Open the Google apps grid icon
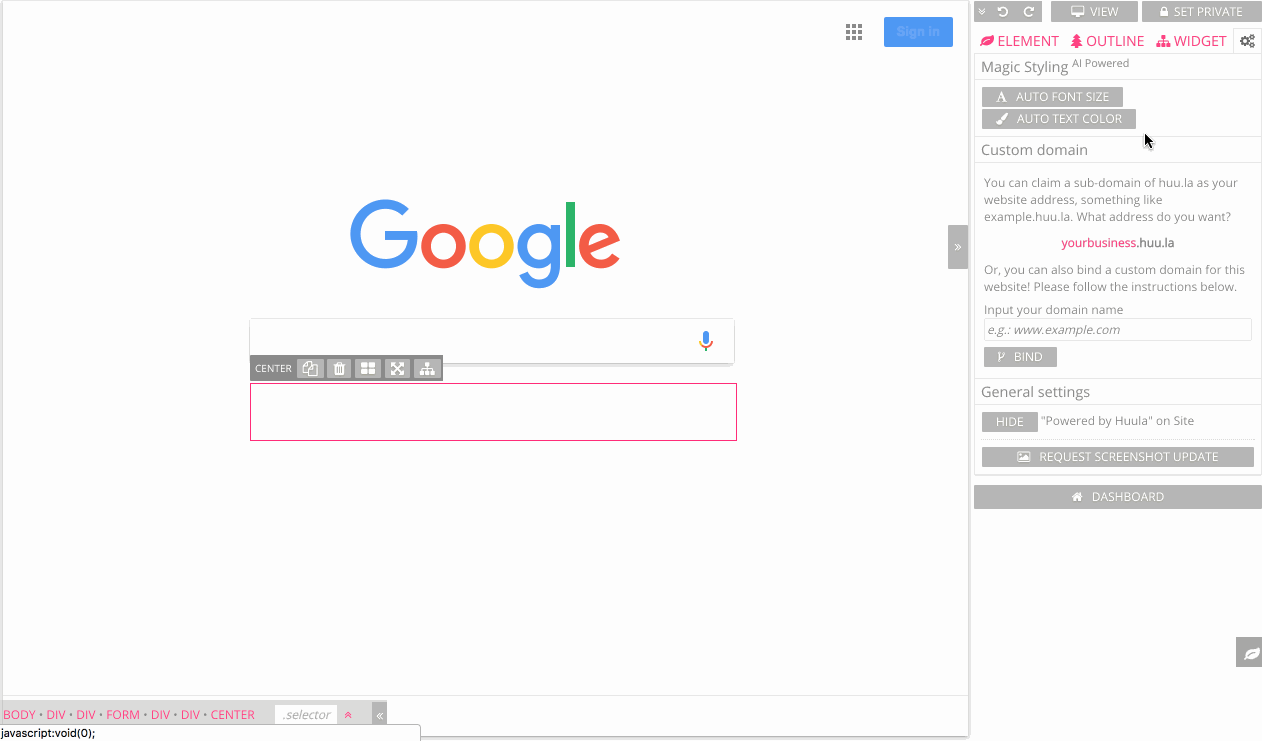 [x=854, y=32]
